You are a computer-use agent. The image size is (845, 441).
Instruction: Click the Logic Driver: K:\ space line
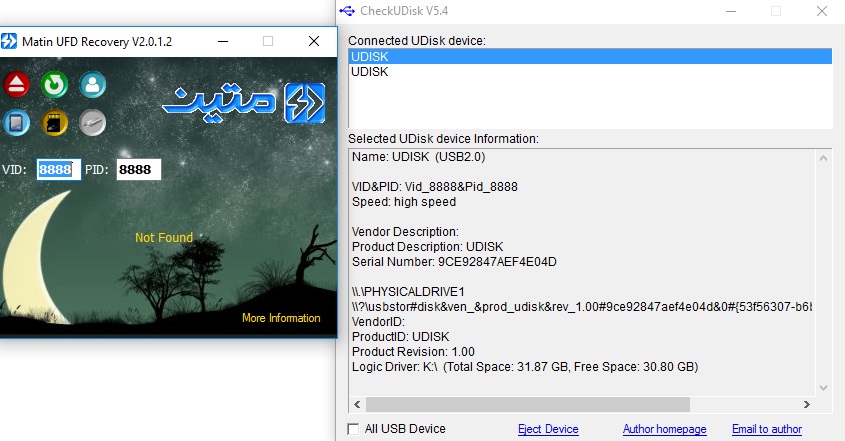pos(525,367)
